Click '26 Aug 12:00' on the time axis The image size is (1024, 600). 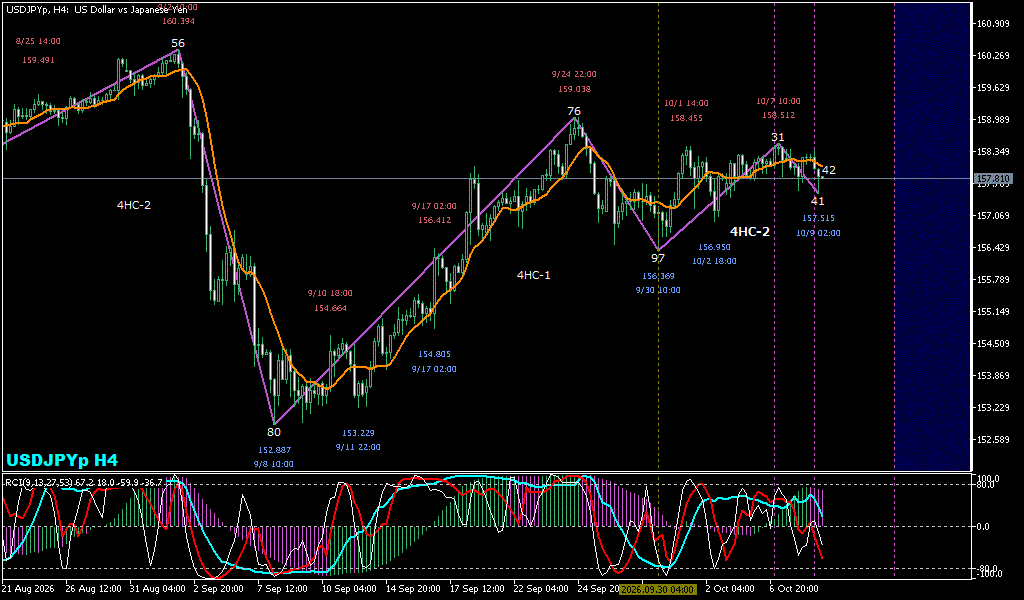pyautogui.click(x=94, y=589)
